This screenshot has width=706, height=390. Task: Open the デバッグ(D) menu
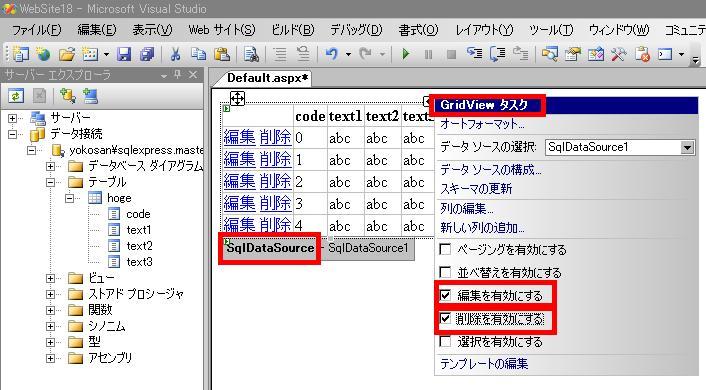coord(356,30)
